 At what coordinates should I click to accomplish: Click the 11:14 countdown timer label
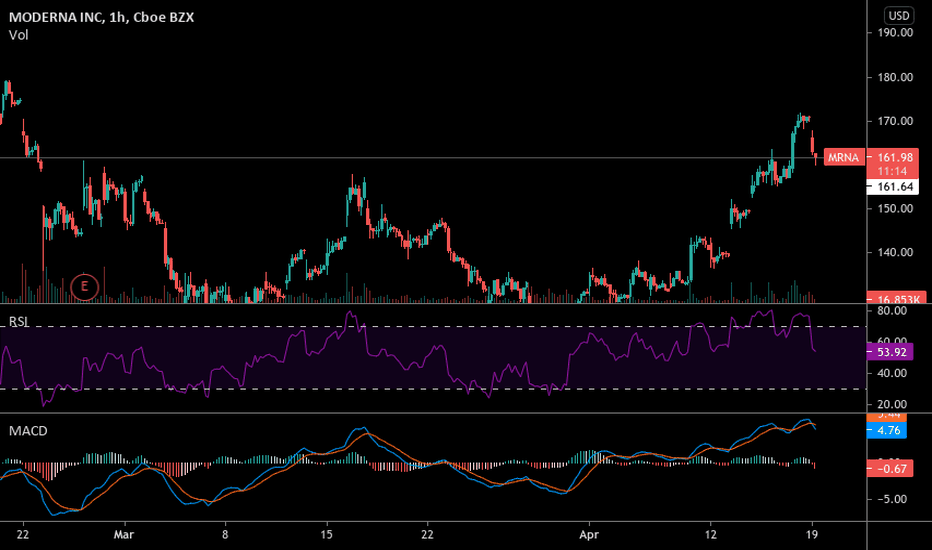tap(892, 171)
